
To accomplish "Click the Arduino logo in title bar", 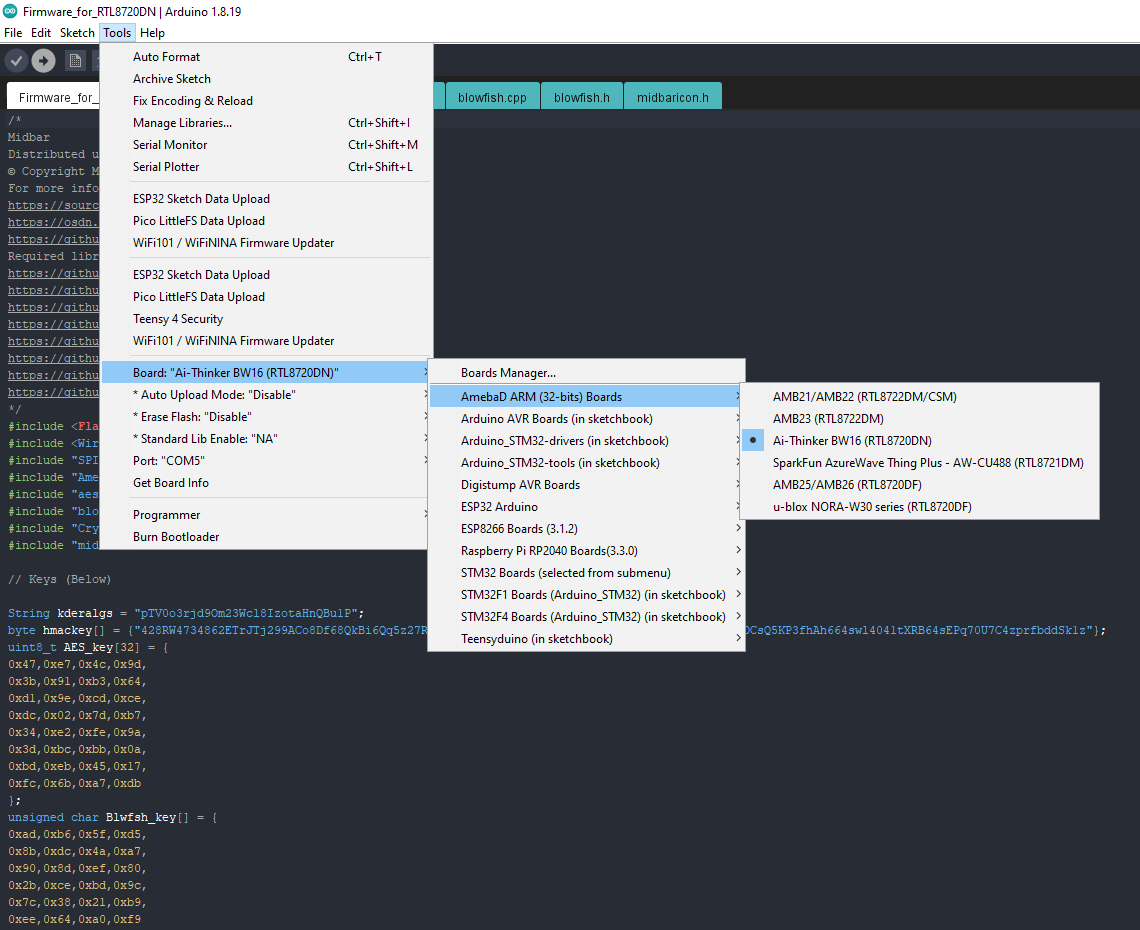I will [x=10, y=12].
